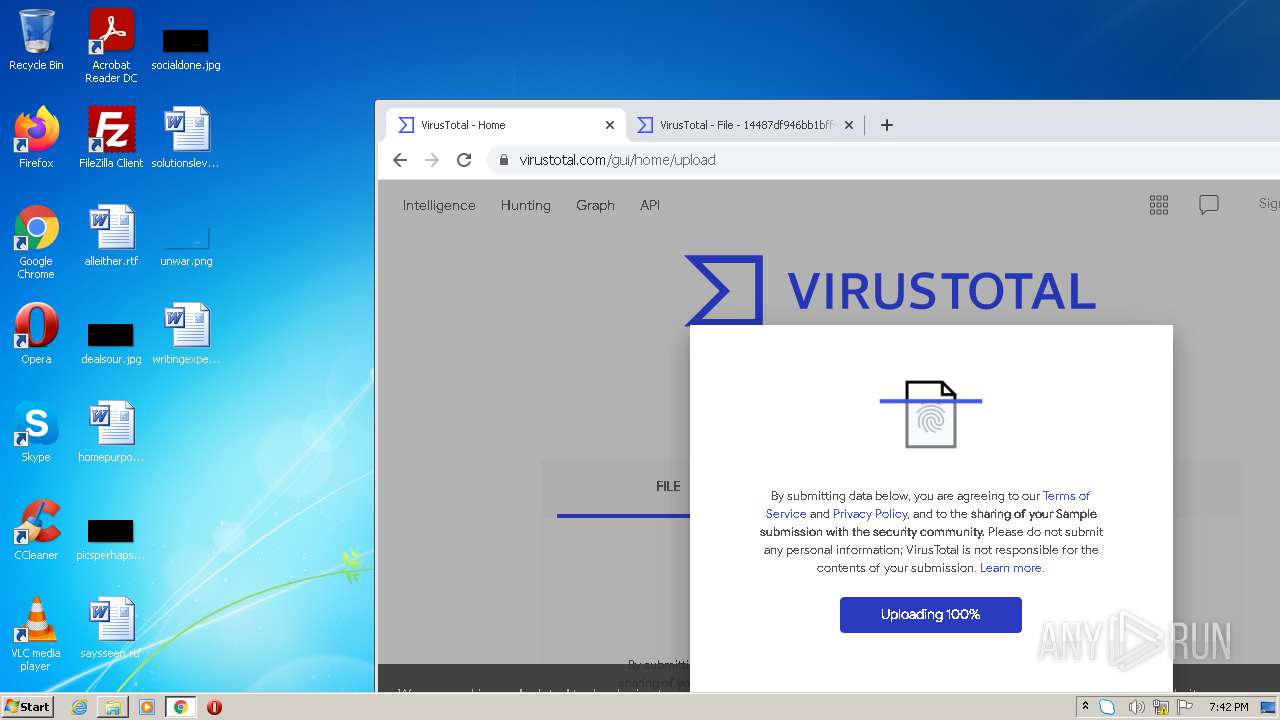1280x720 pixels.
Task: Open Windows Media Player taskbar icon
Action: pos(147,707)
